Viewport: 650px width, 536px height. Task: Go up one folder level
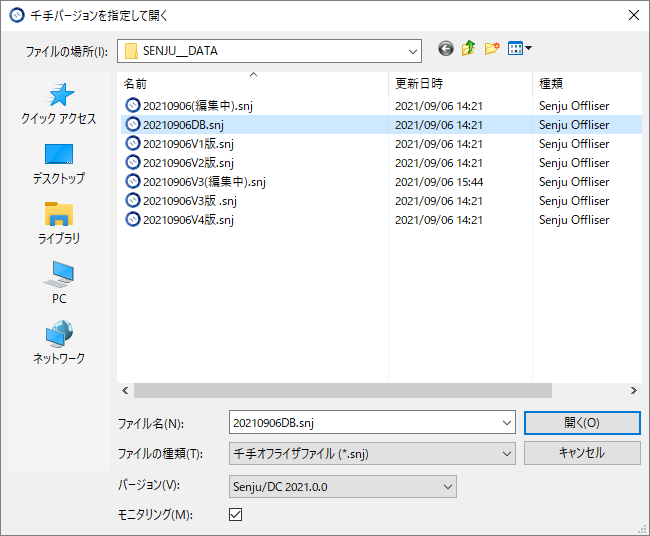click(468, 49)
